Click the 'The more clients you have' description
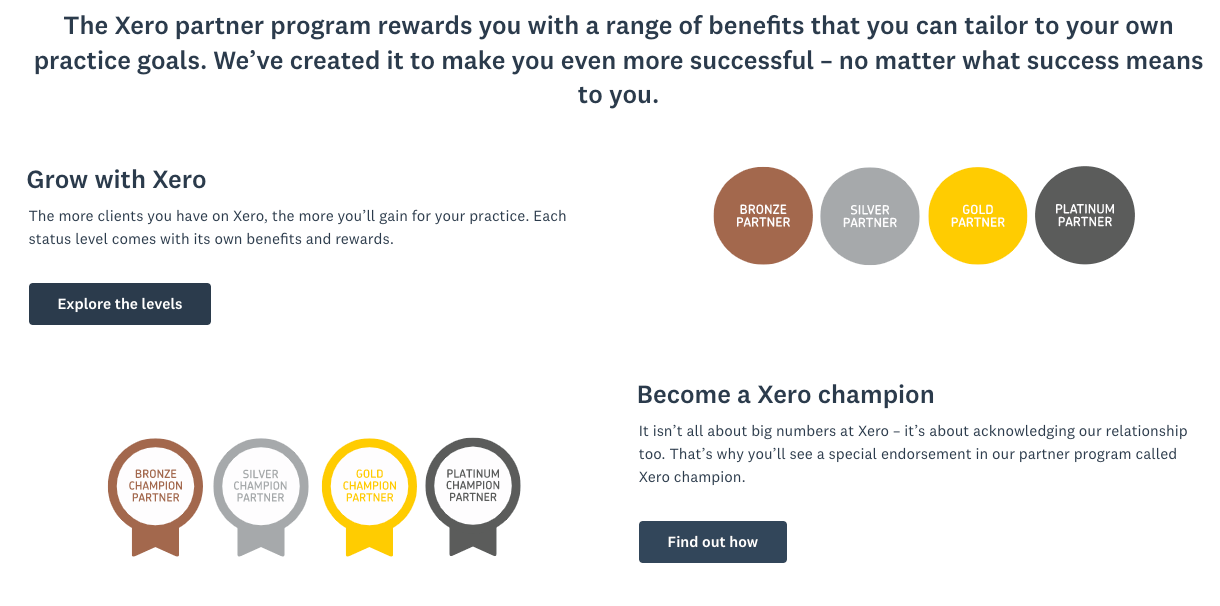Screen dimensions: 1220x606 298,228
